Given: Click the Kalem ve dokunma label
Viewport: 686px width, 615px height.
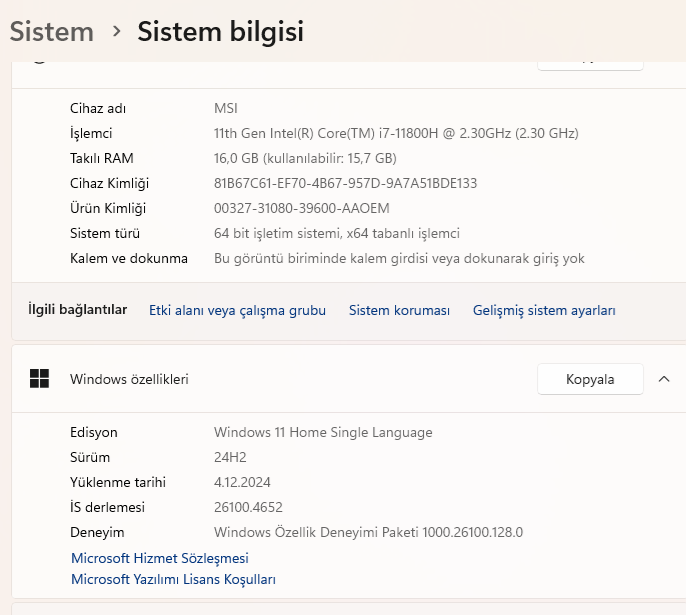Looking at the screenshot, I should pos(129,258).
